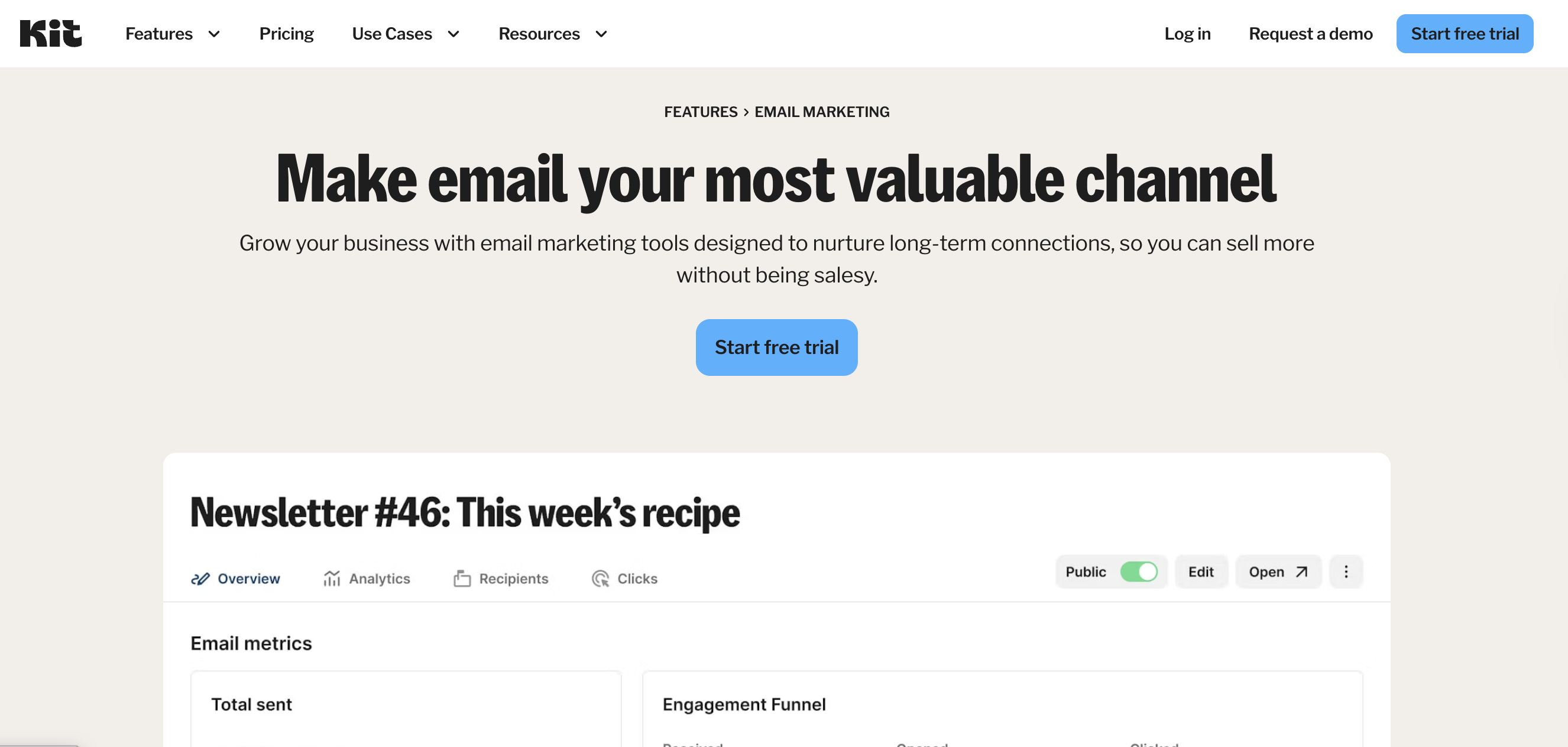Click the Analytics chart icon
Screen dimensions: 1568x747
tap(332, 579)
